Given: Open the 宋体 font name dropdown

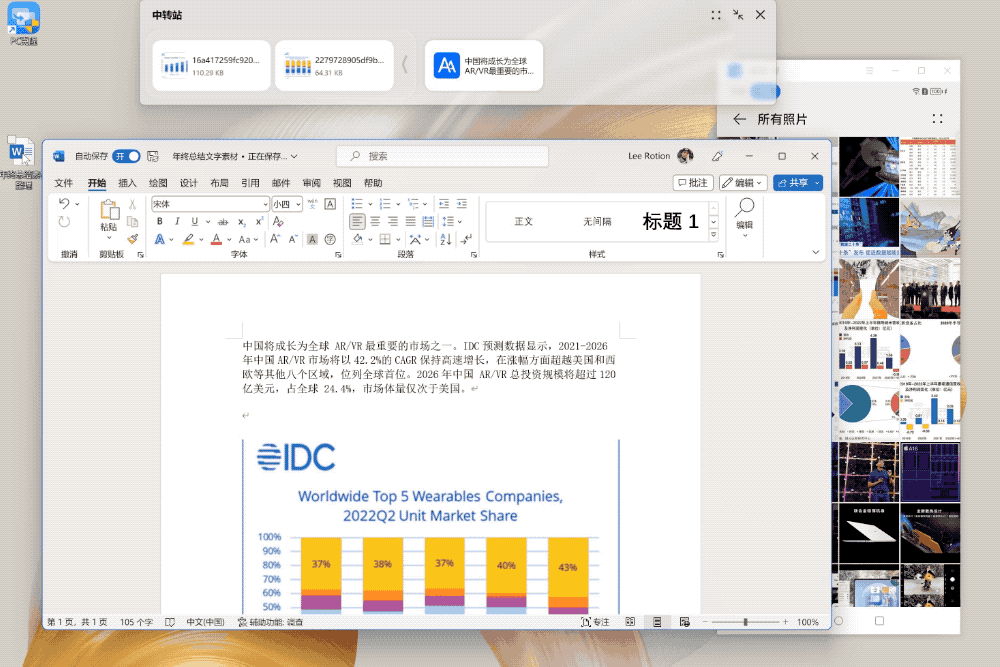Looking at the screenshot, I should pos(210,204).
